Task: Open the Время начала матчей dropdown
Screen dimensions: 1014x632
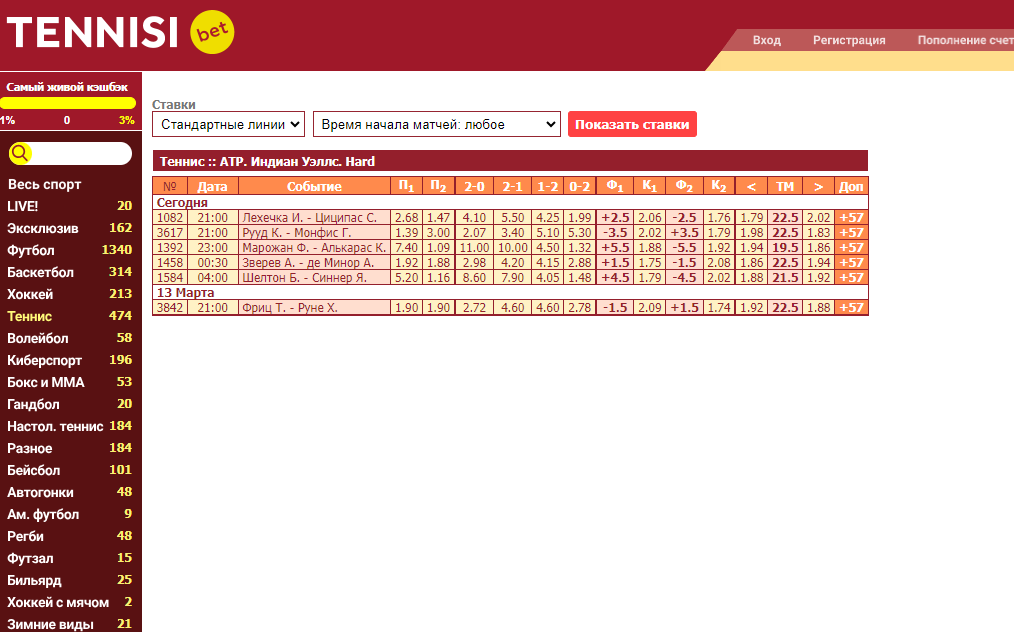Action: 437,124
